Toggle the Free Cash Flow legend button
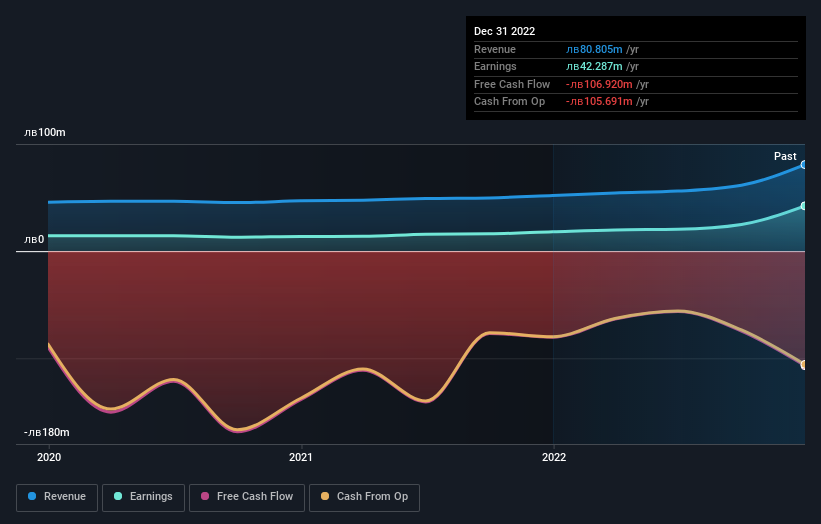 (247, 497)
